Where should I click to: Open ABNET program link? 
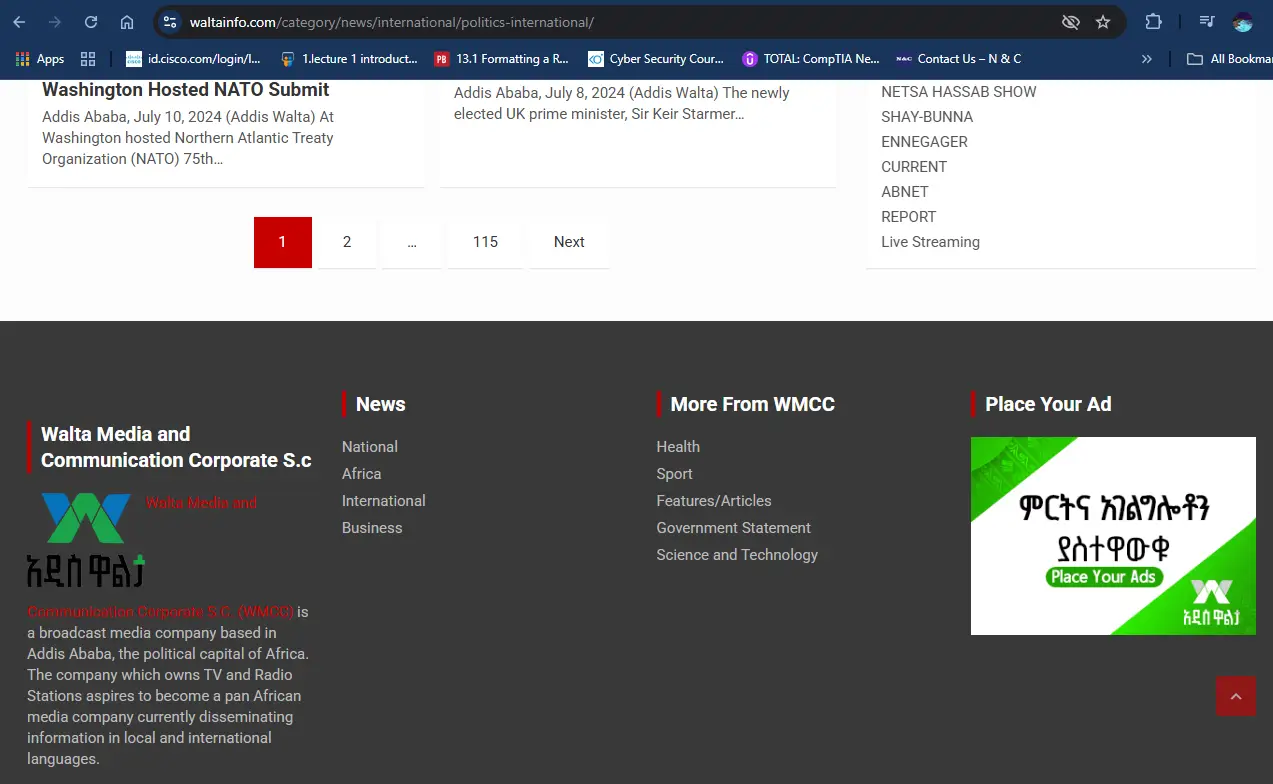[x=905, y=192]
